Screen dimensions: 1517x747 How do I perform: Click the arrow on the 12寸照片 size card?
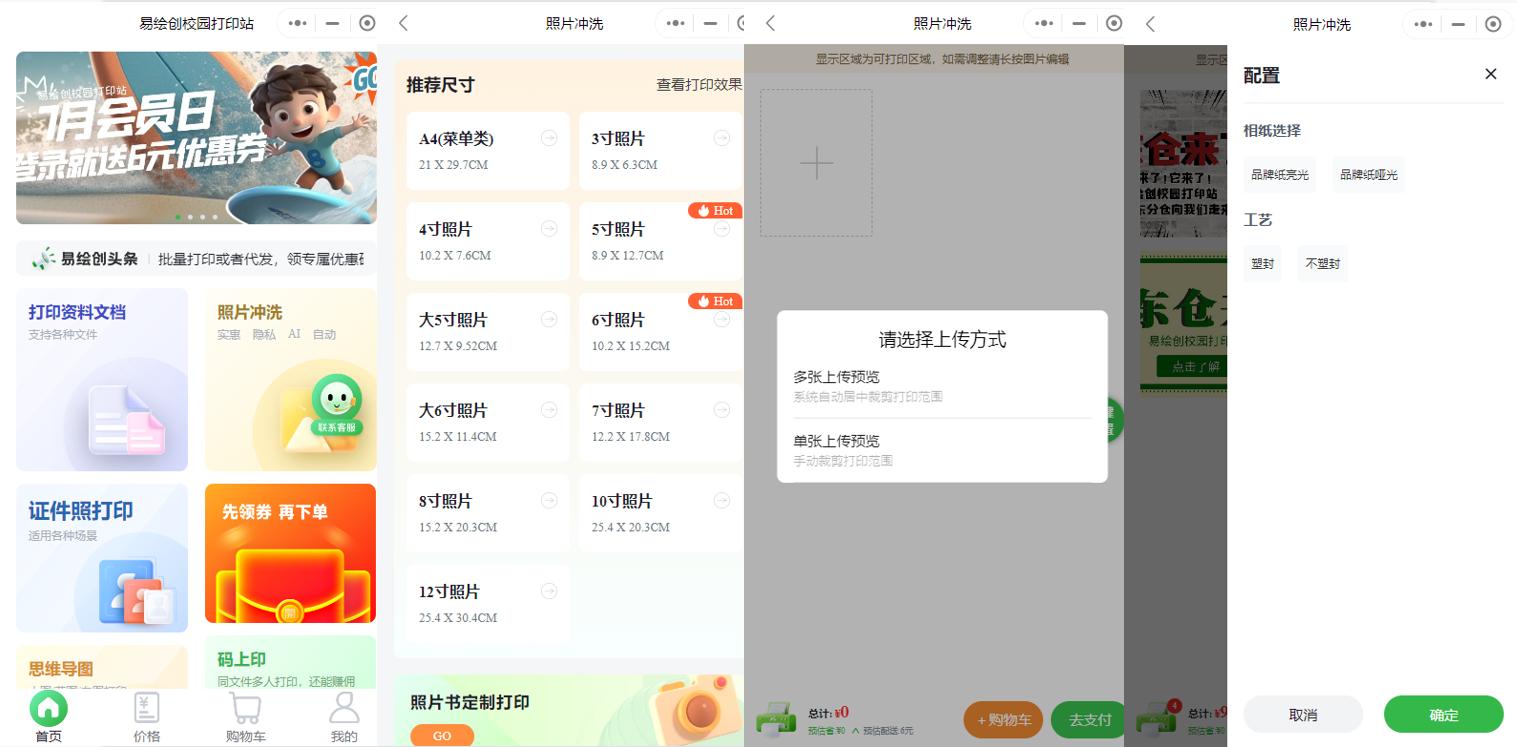549,591
